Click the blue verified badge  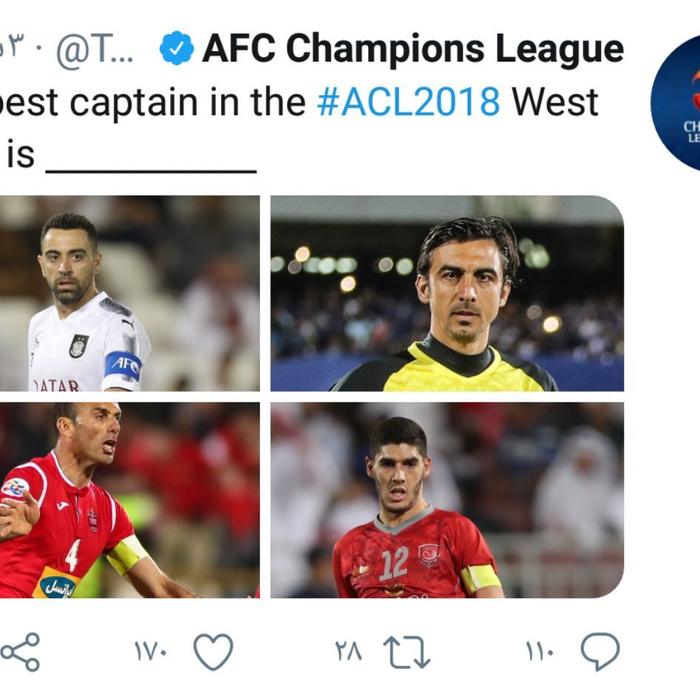tap(176, 48)
